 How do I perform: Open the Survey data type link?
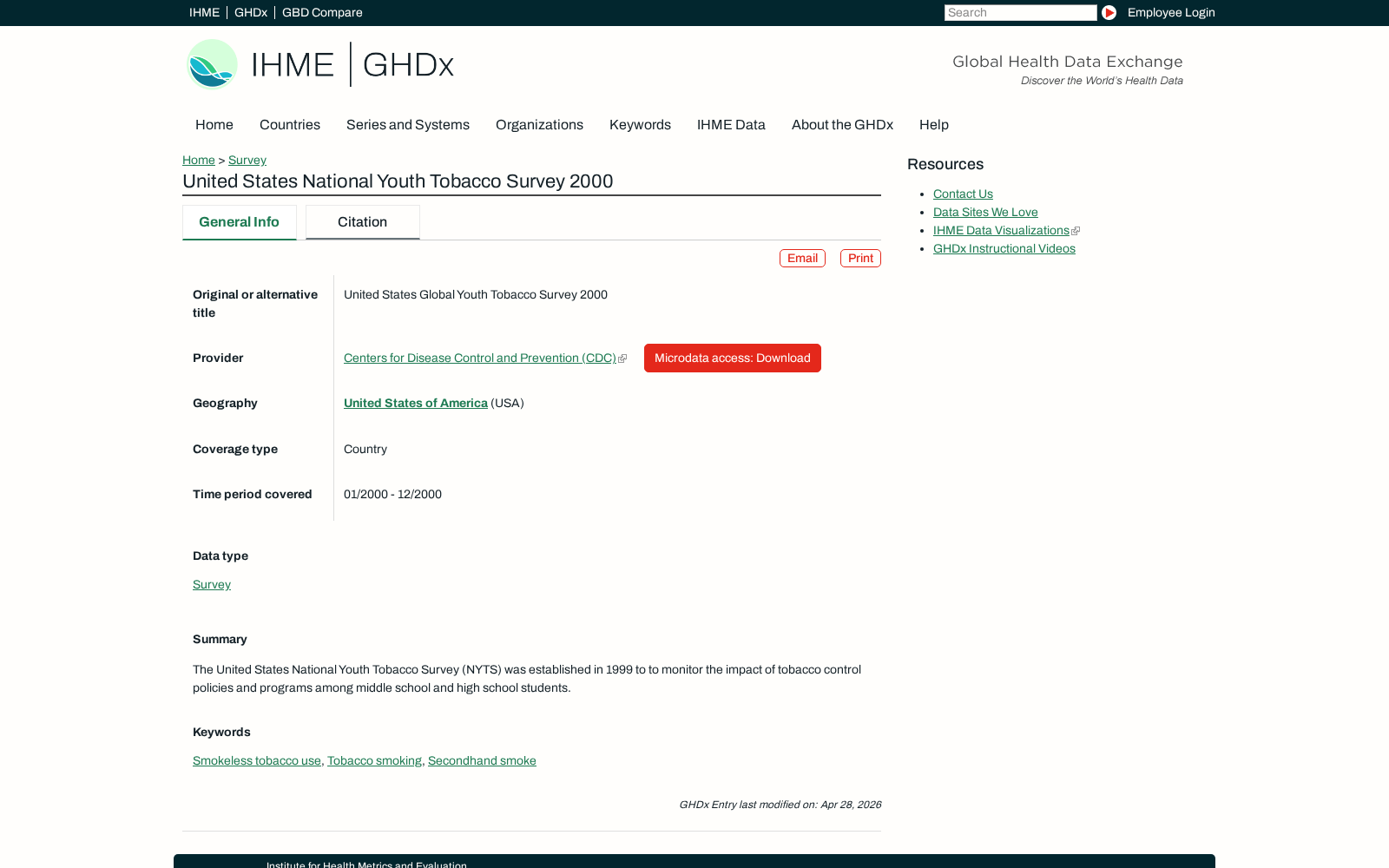tap(212, 584)
